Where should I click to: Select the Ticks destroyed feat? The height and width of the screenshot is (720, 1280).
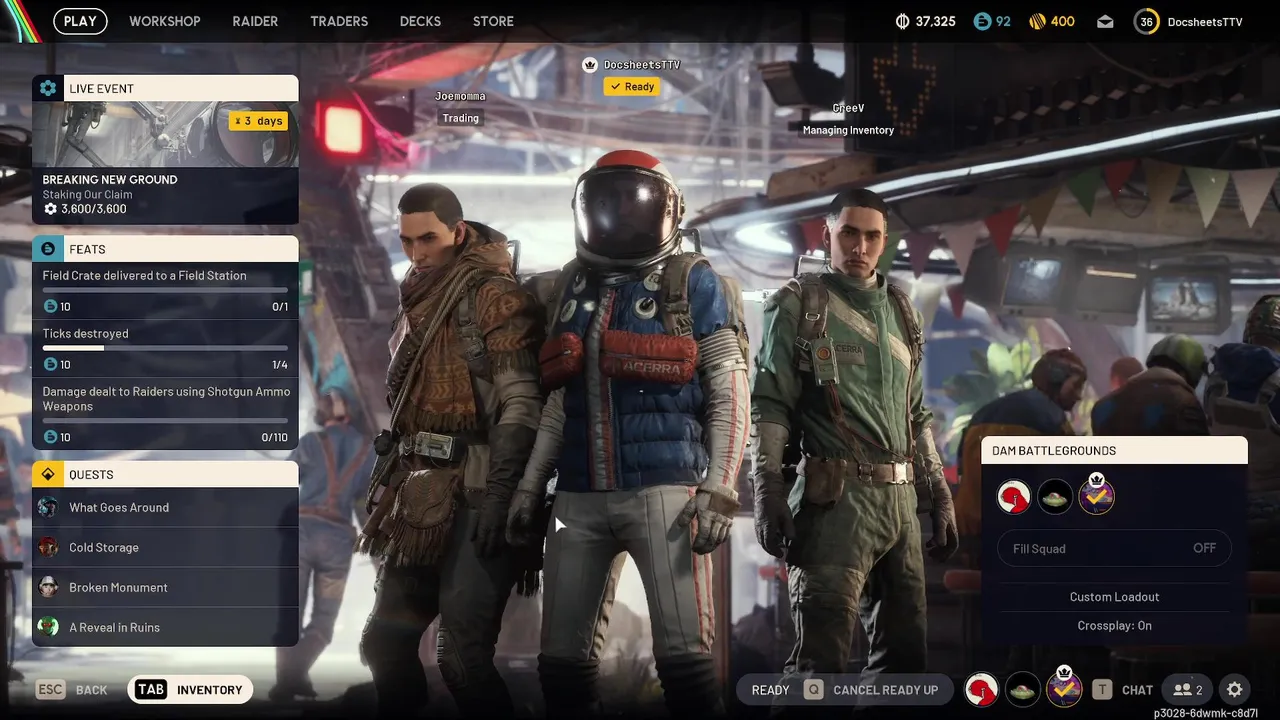pos(165,348)
